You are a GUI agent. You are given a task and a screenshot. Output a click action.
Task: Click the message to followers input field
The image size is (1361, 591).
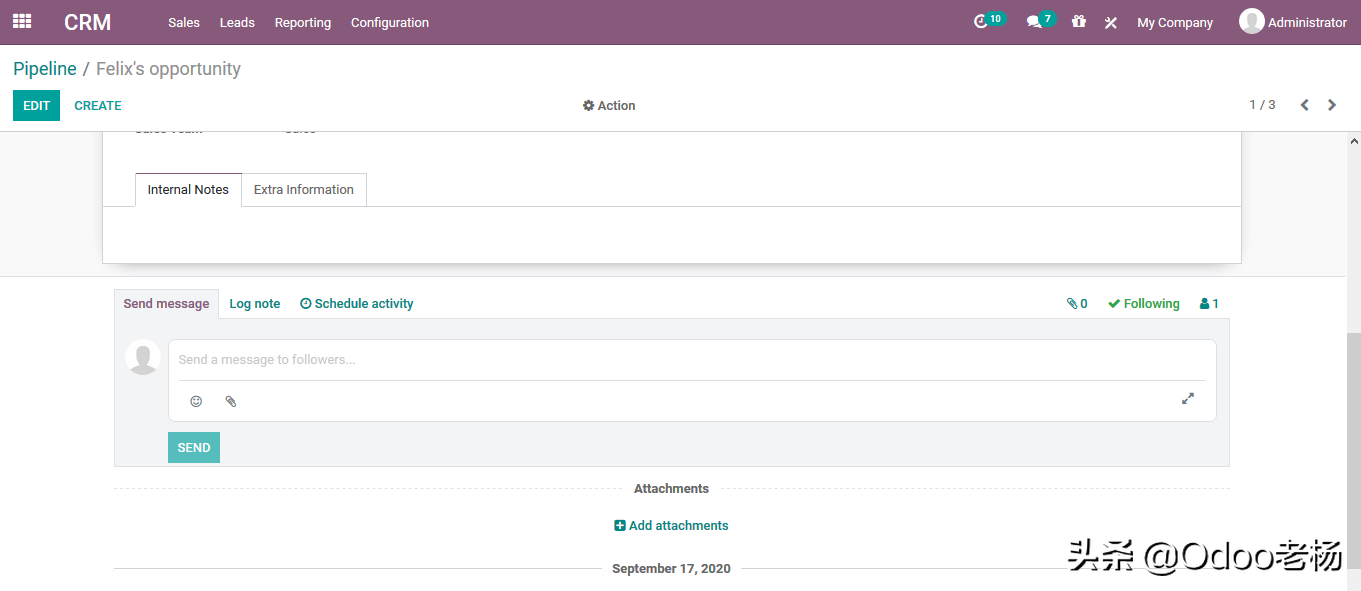tap(690, 360)
